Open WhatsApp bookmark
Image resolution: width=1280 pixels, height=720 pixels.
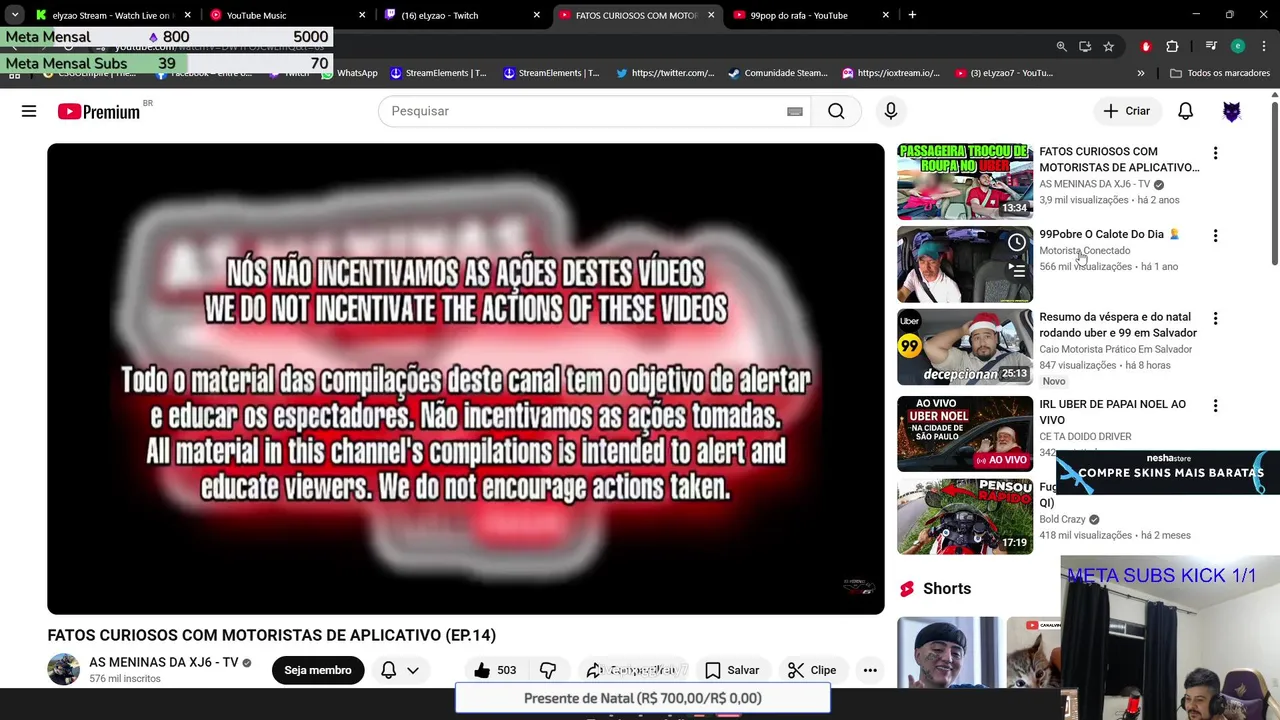click(x=349, y=73)
